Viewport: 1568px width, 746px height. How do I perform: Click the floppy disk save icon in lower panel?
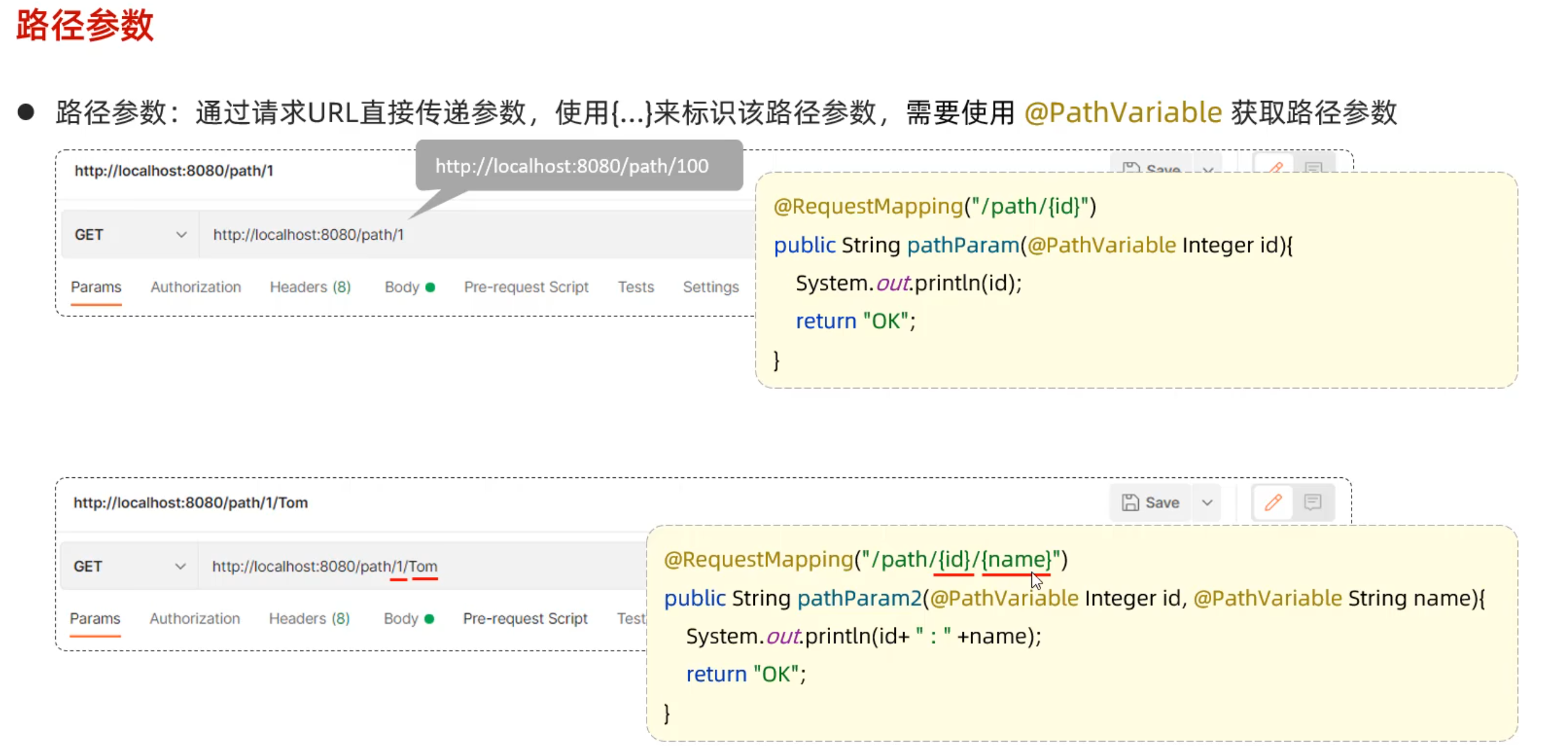[x=1130, y=502]
